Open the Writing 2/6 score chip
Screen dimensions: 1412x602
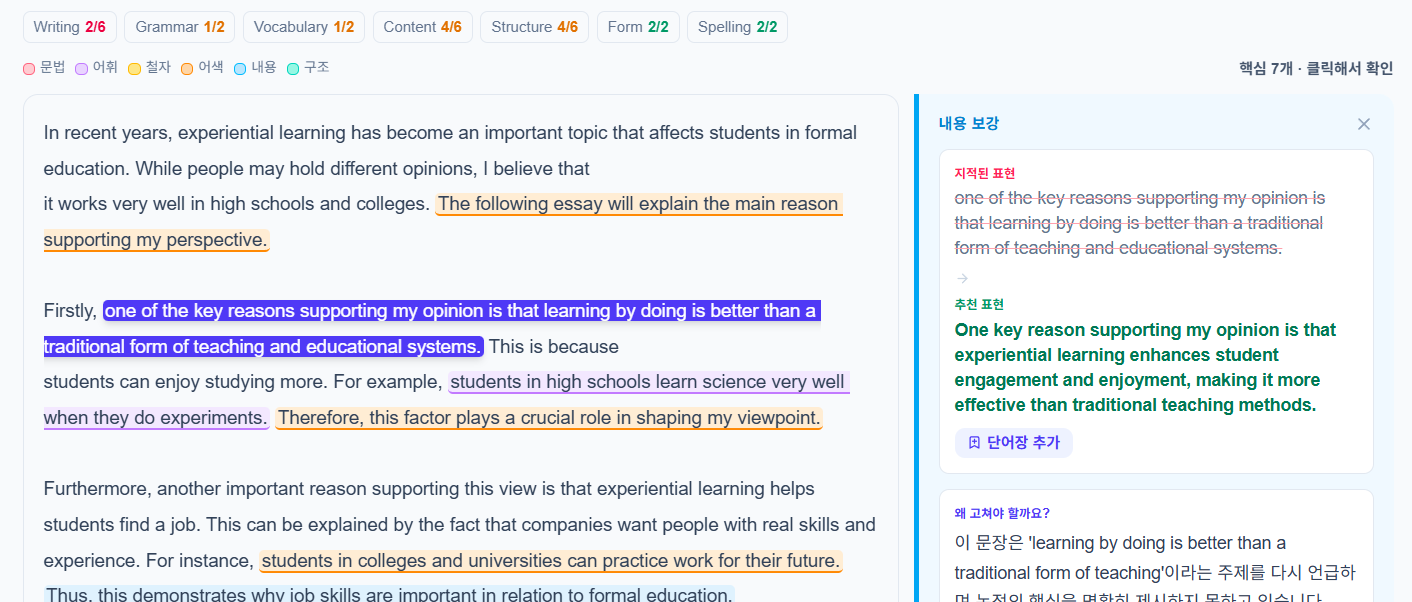tap(69, 27)
